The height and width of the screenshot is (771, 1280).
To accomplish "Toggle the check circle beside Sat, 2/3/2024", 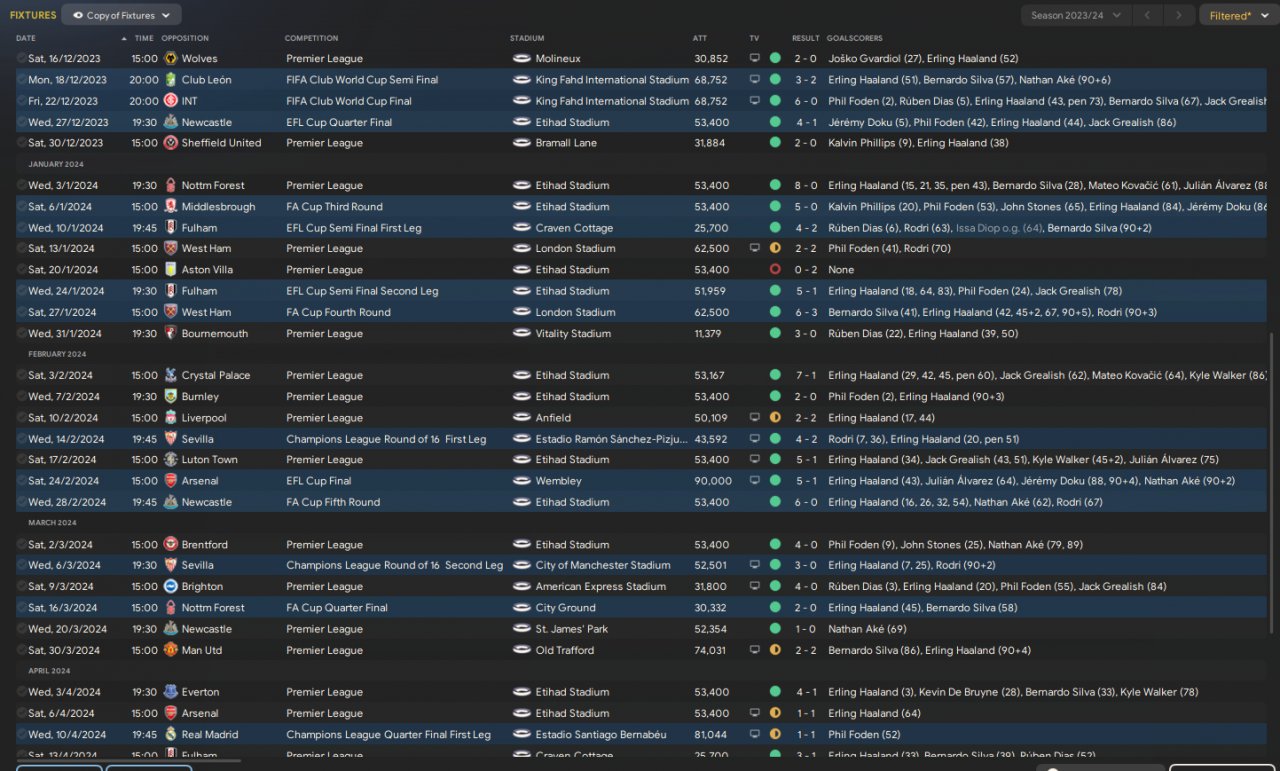I will (22, 545).
